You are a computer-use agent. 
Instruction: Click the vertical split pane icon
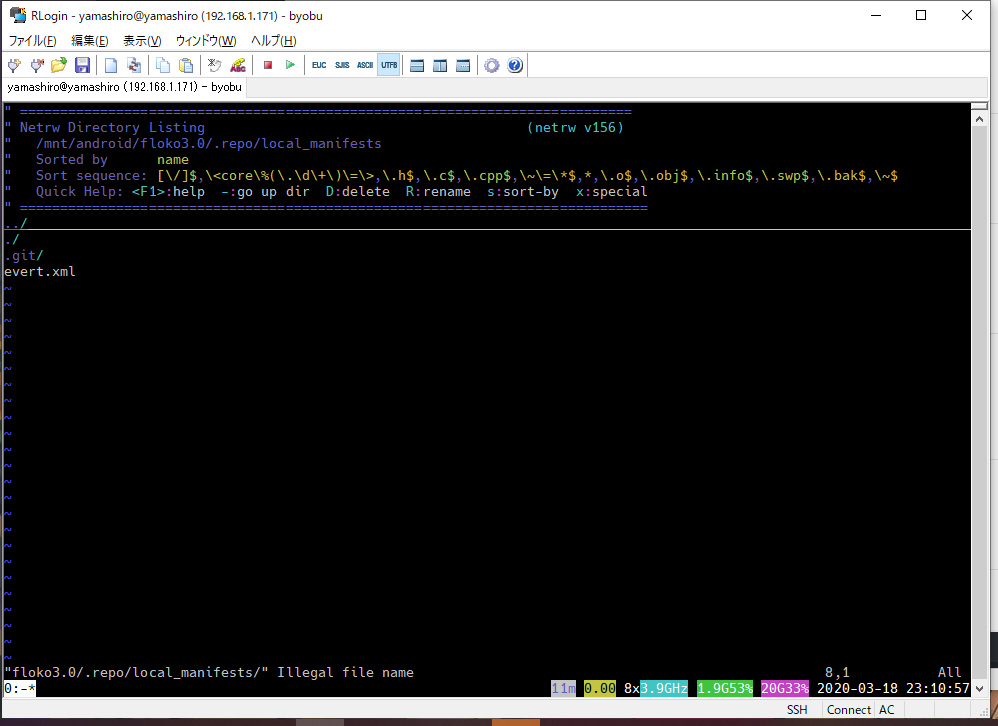440,65
